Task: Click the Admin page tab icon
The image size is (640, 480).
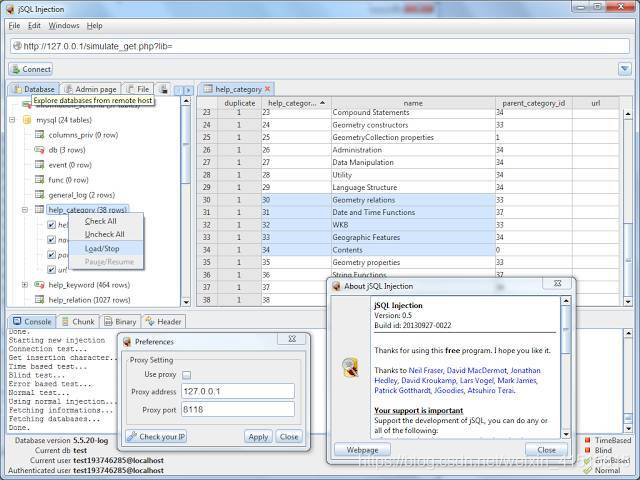Action: tap(69, 89)
